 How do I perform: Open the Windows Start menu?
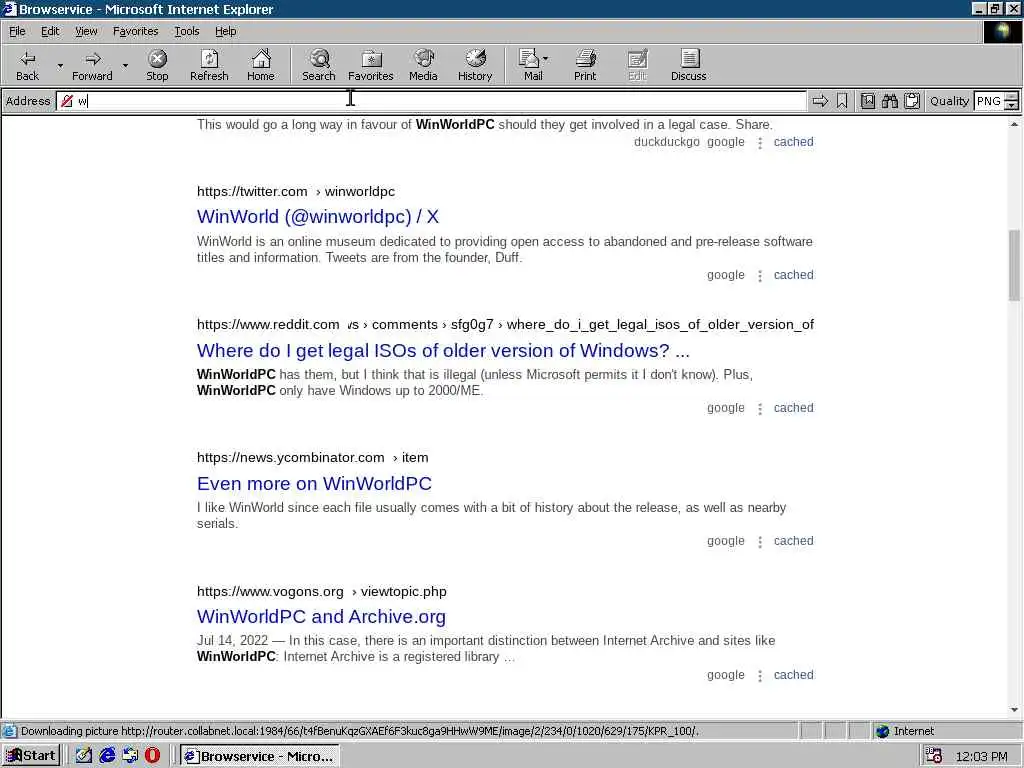click(x=31, y=756)
